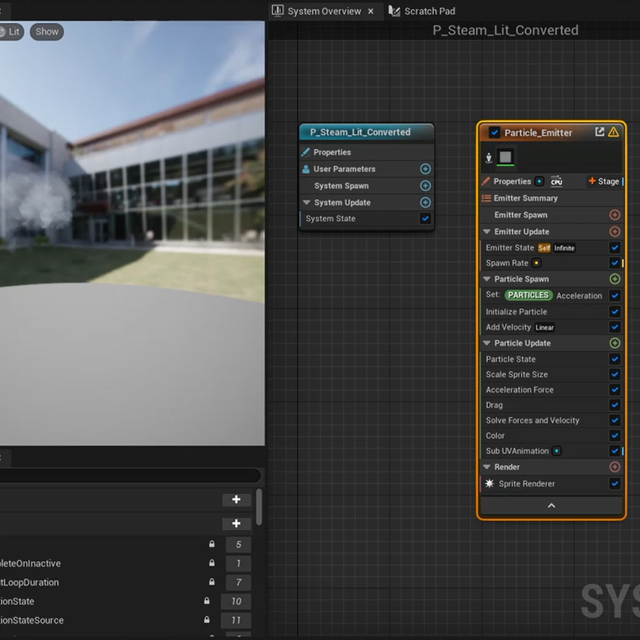Disable the Particle_Emitter enable checkbox

point(494,132)
